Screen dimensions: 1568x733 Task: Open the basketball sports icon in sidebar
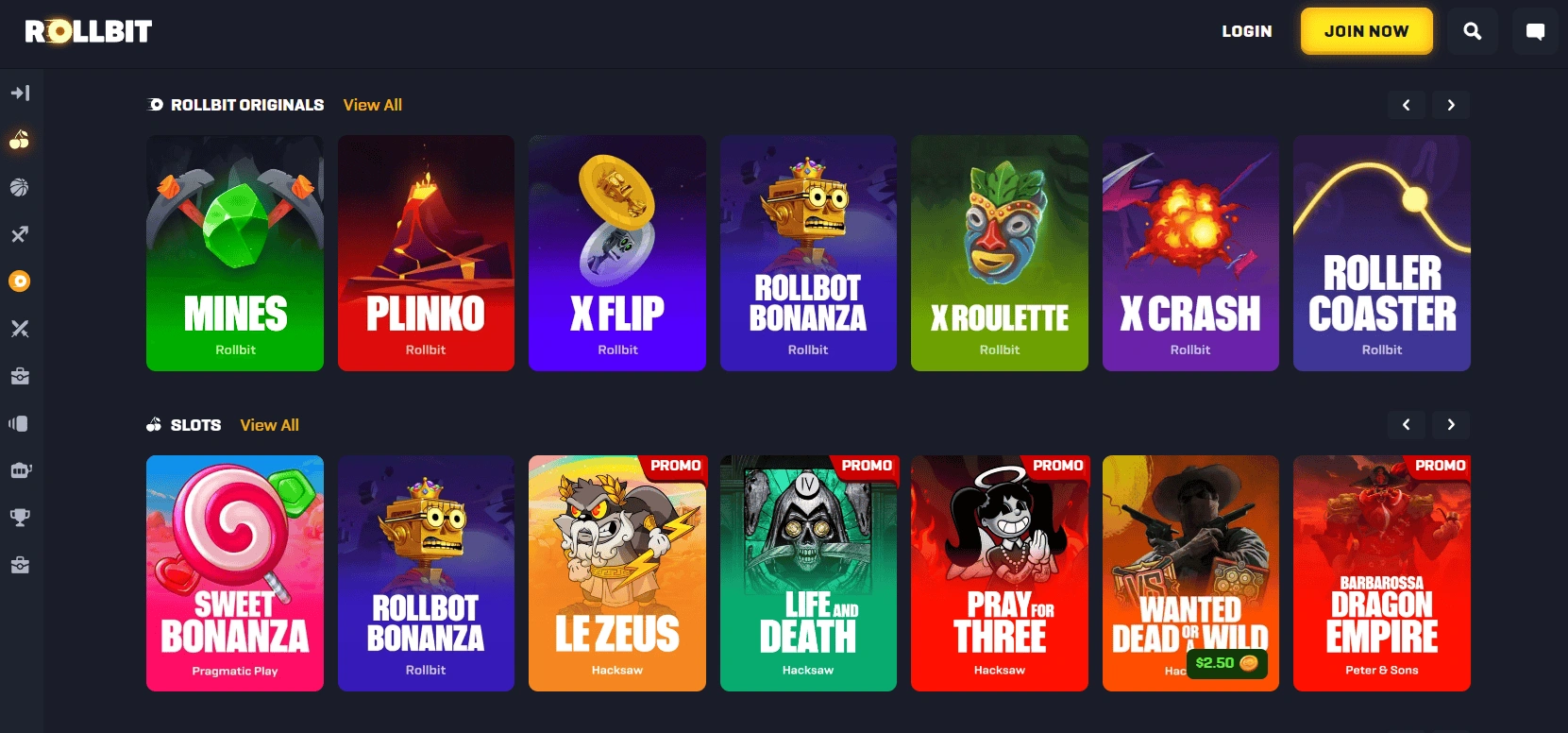pos(20,187)
